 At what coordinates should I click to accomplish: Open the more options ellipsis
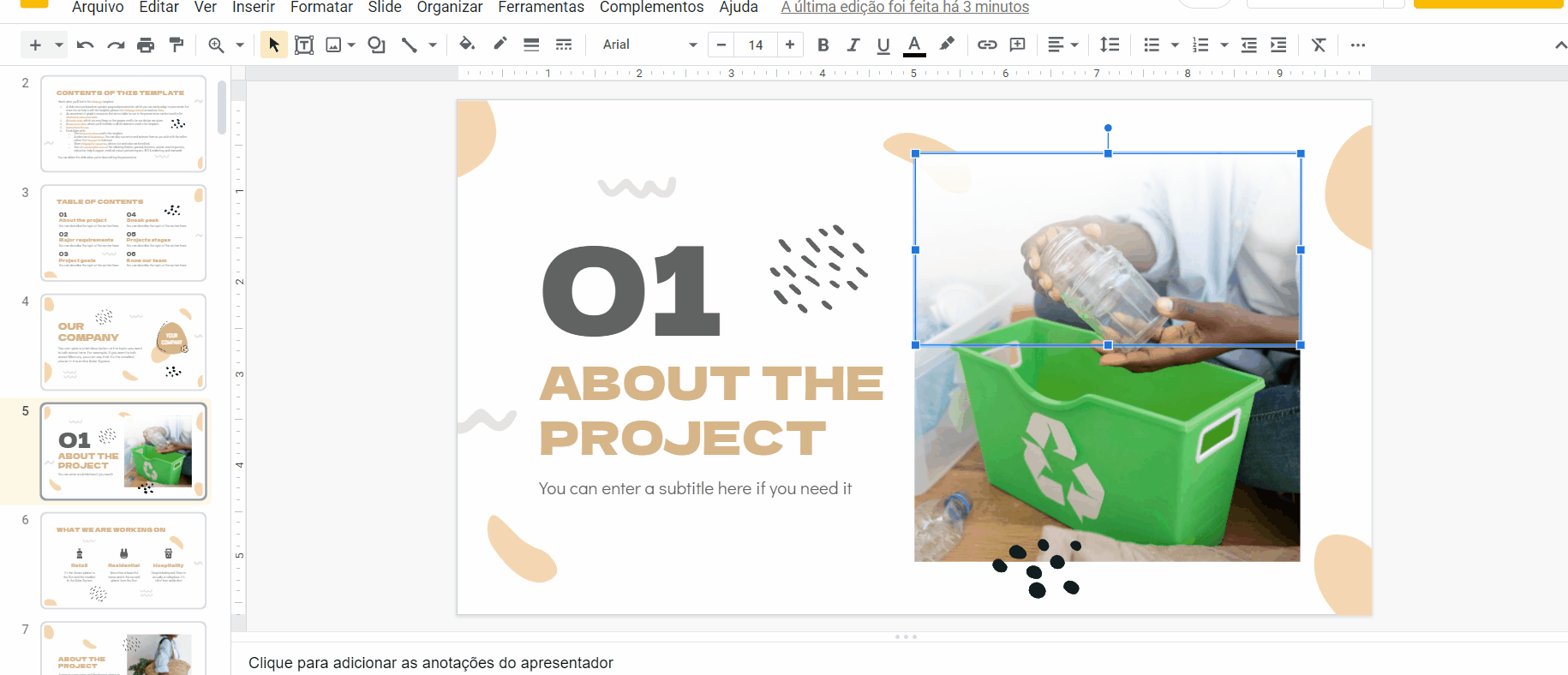1358,45
